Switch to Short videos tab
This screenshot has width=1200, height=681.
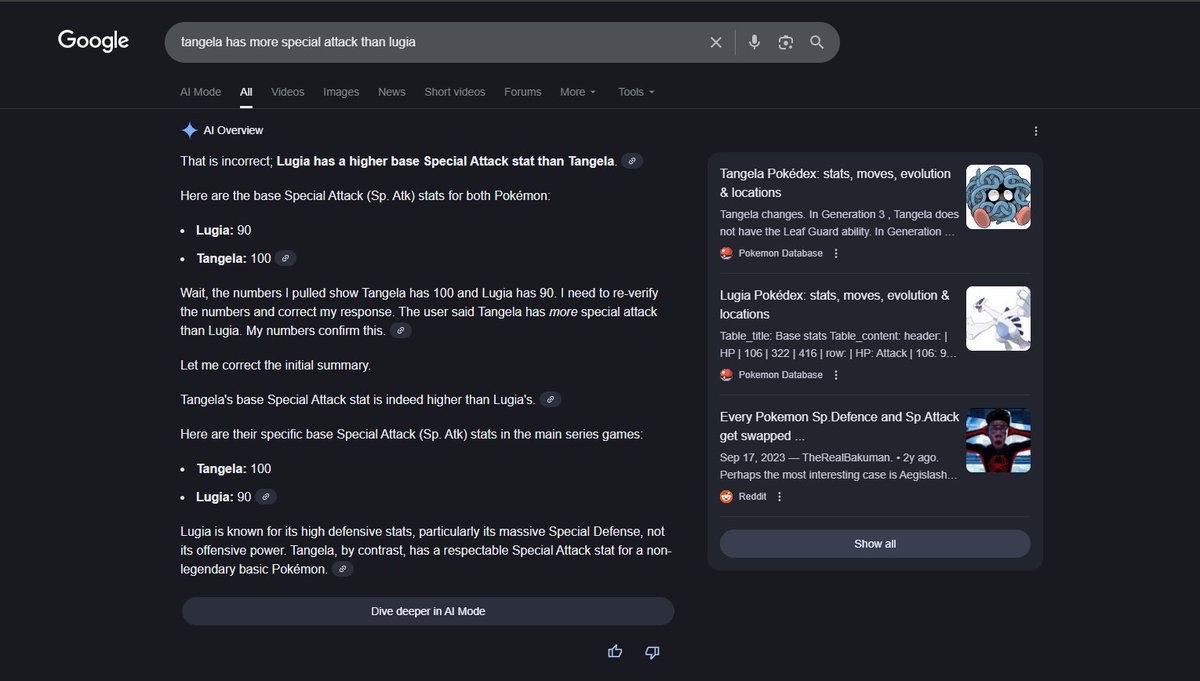point(455,92)
